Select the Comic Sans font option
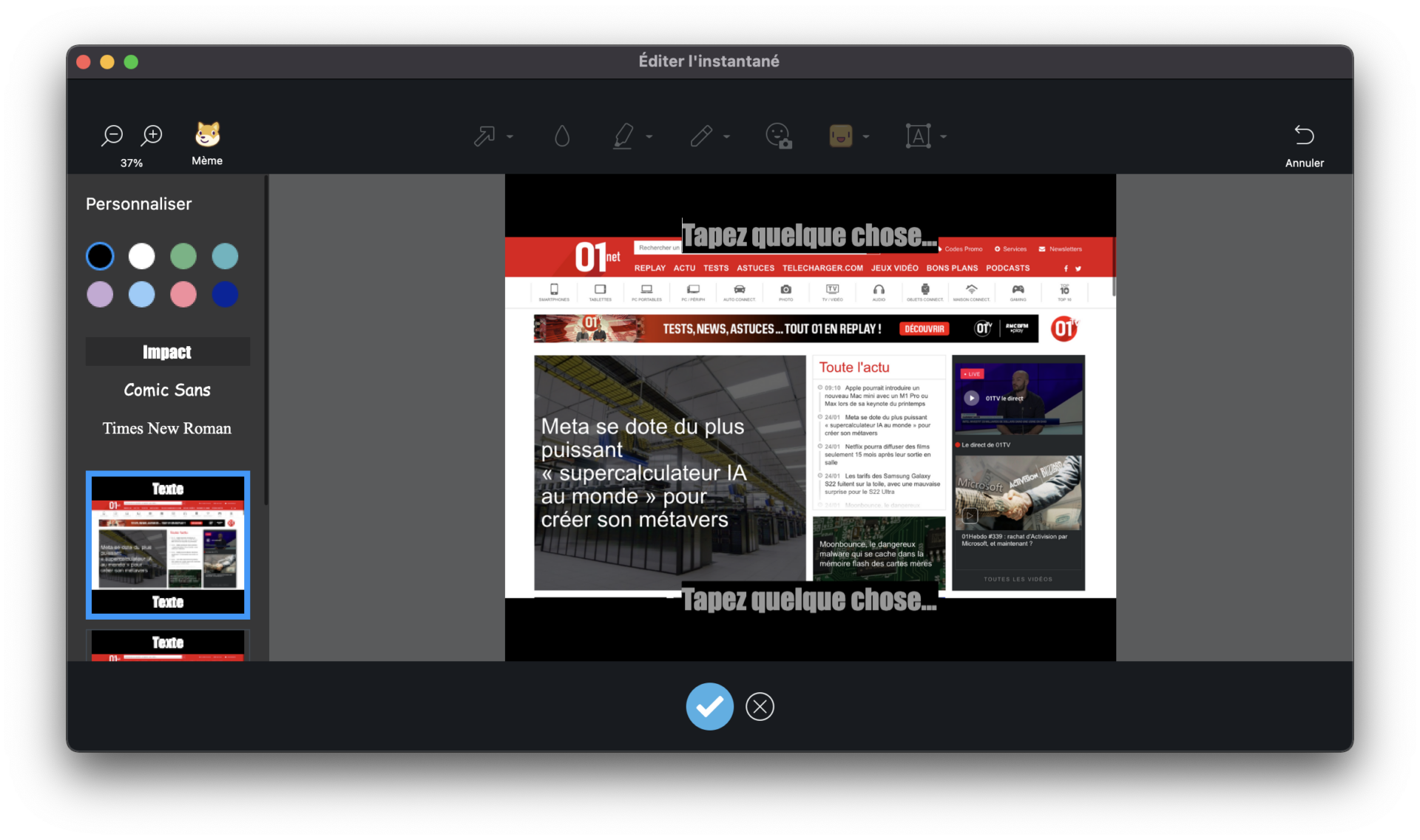This screenshot has height=840, width=1420. pyautogui.click(x=167, y=390)
